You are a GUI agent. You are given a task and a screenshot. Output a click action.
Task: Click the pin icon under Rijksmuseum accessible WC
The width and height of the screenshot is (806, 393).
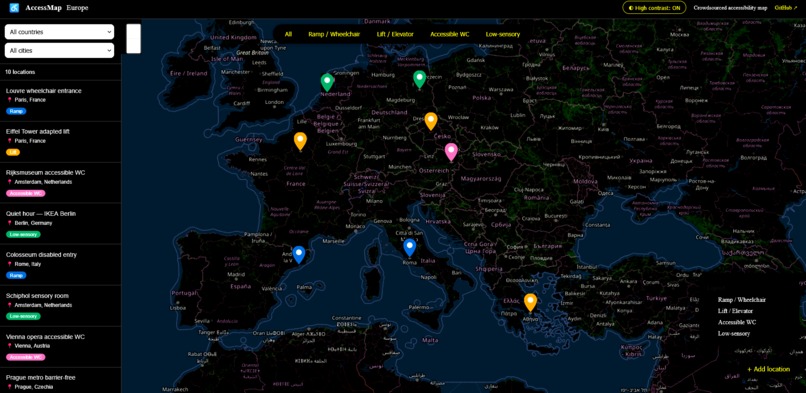[9, 182]
